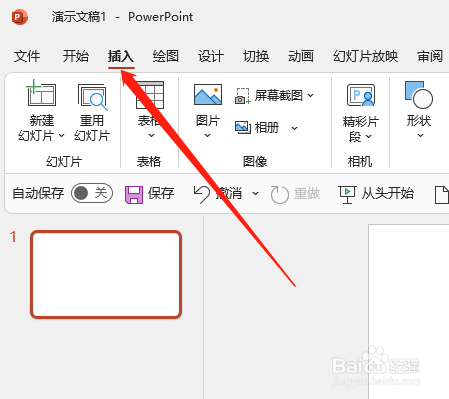Open the 设计 (Design) tab

tap(211, 56)
